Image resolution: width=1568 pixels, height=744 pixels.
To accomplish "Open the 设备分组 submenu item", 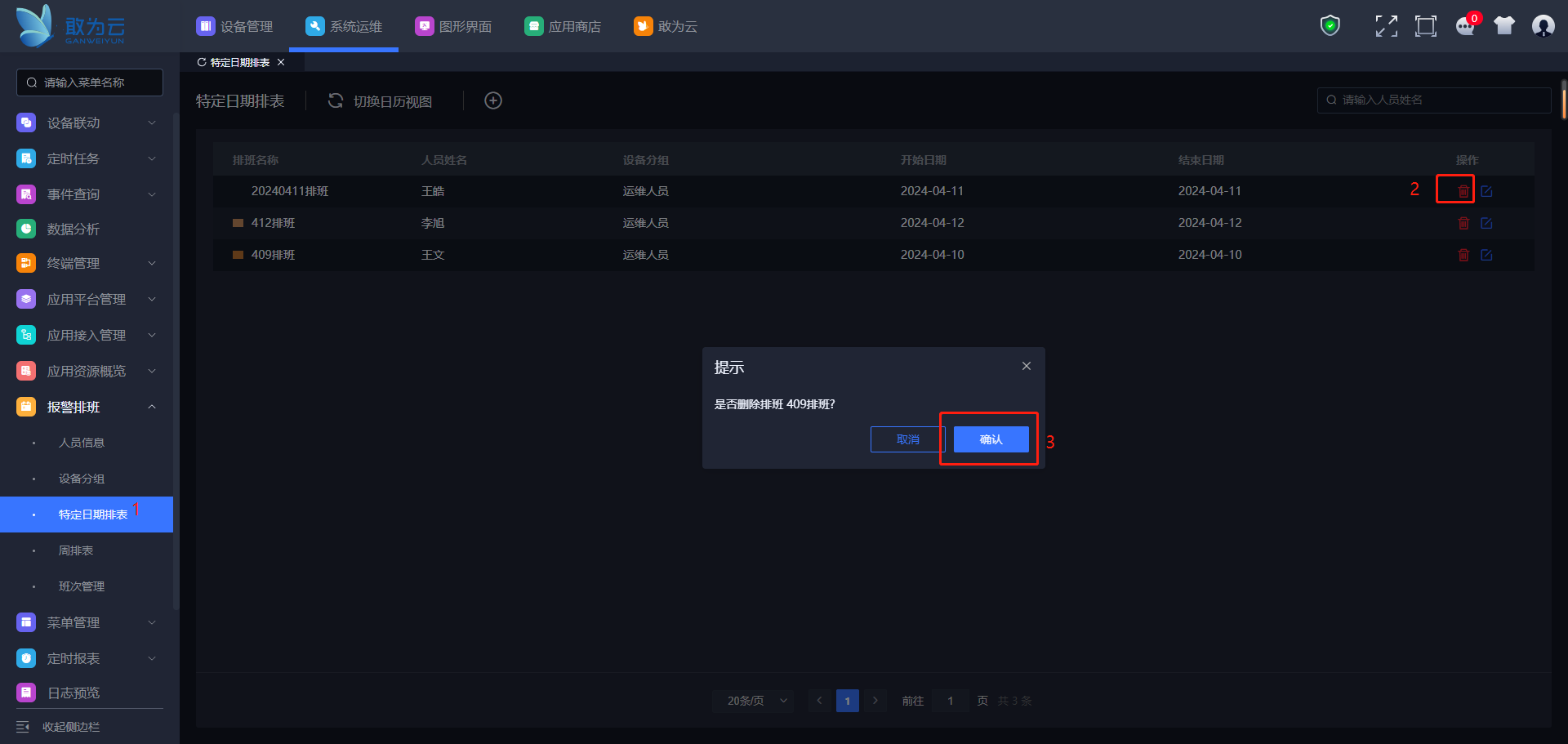I will pos(82,479).
